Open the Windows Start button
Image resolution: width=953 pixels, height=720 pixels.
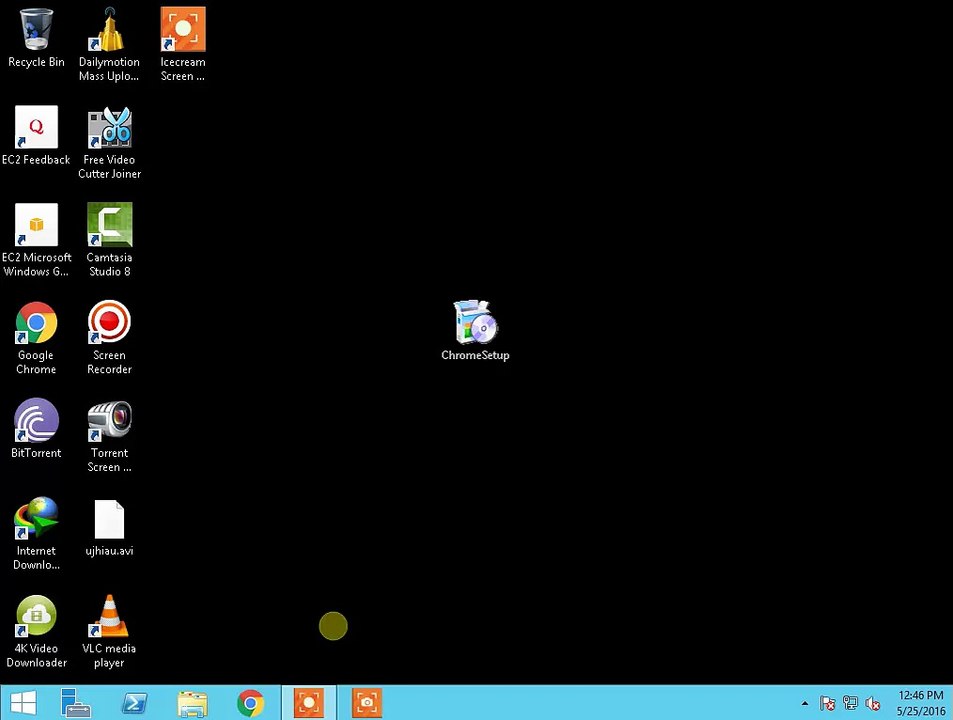[24, 704]
